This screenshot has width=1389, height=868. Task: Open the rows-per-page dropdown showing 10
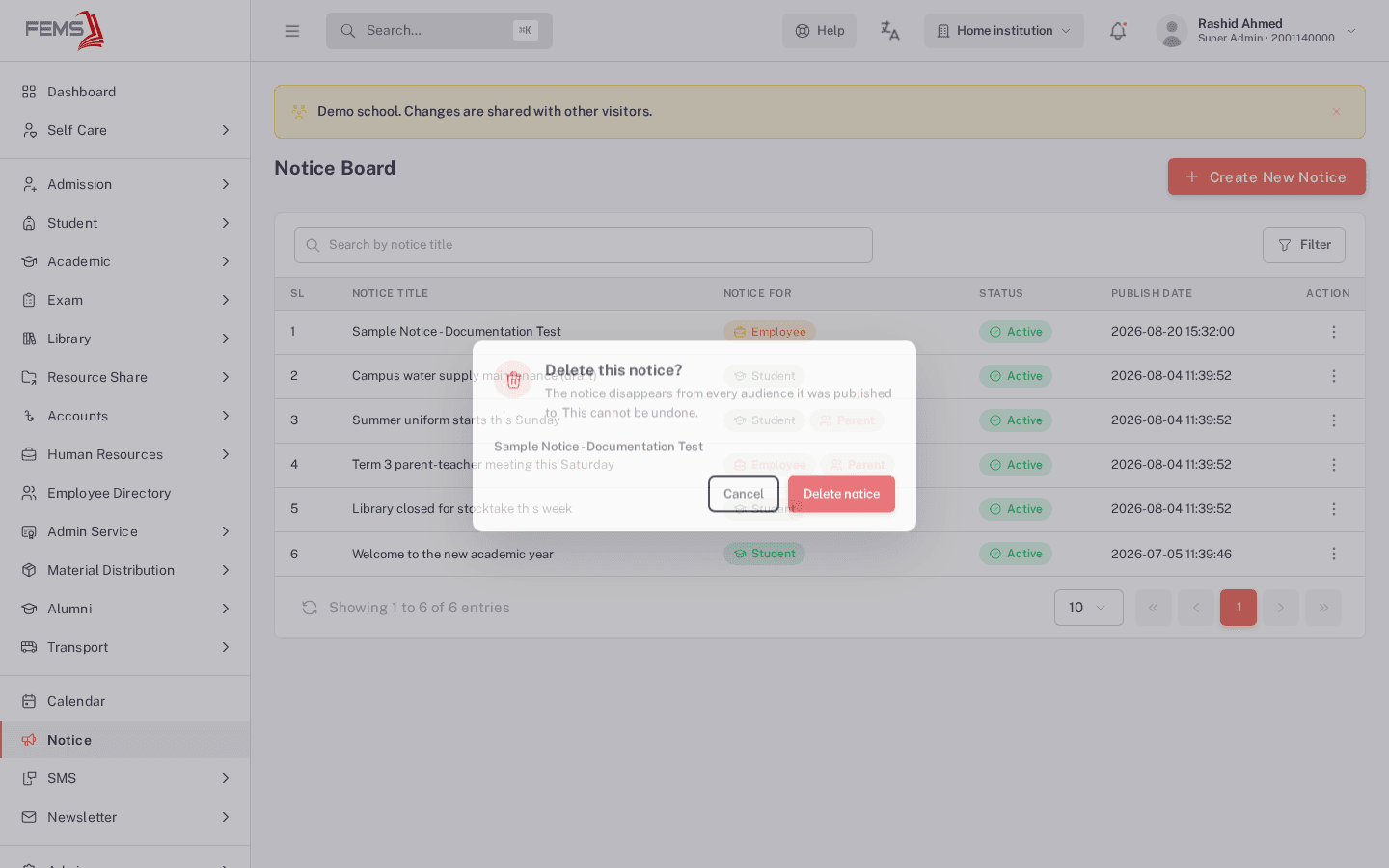(x=1089, y=608)
